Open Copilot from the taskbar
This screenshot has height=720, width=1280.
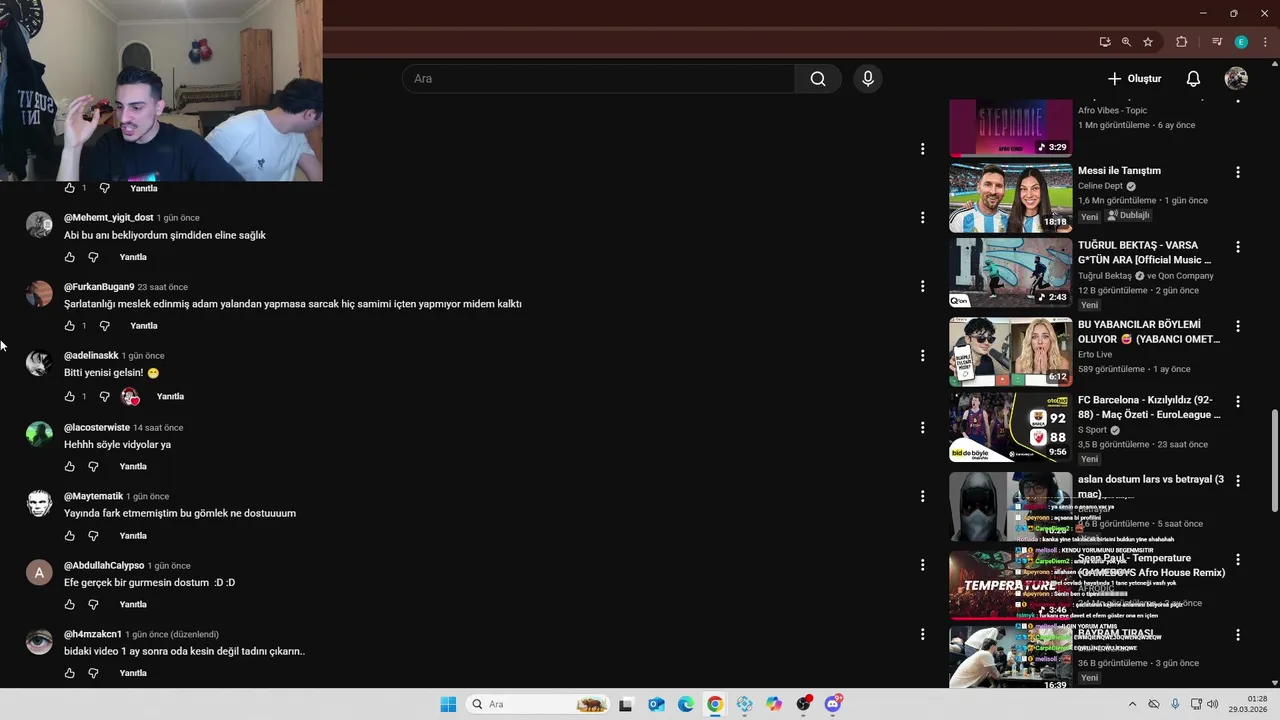(774, 704)
